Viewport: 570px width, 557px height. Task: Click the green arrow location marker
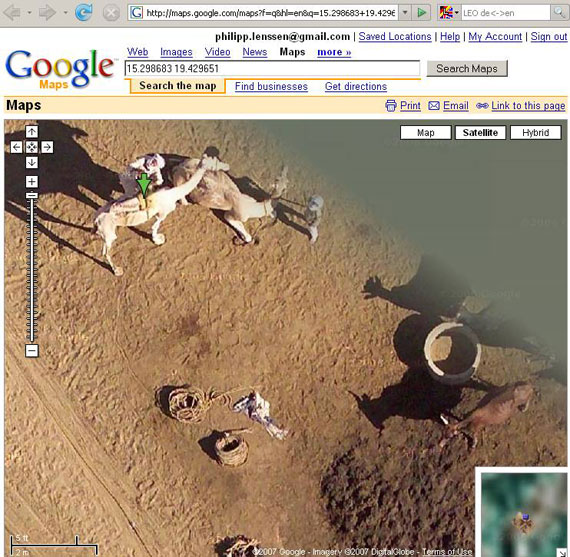144,185
